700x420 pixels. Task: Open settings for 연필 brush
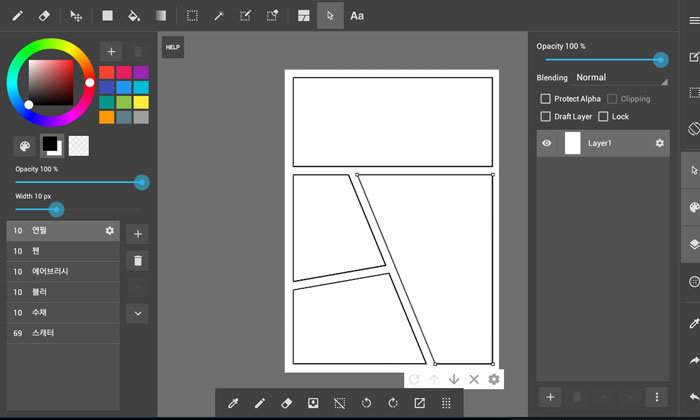tap(109, 231)
